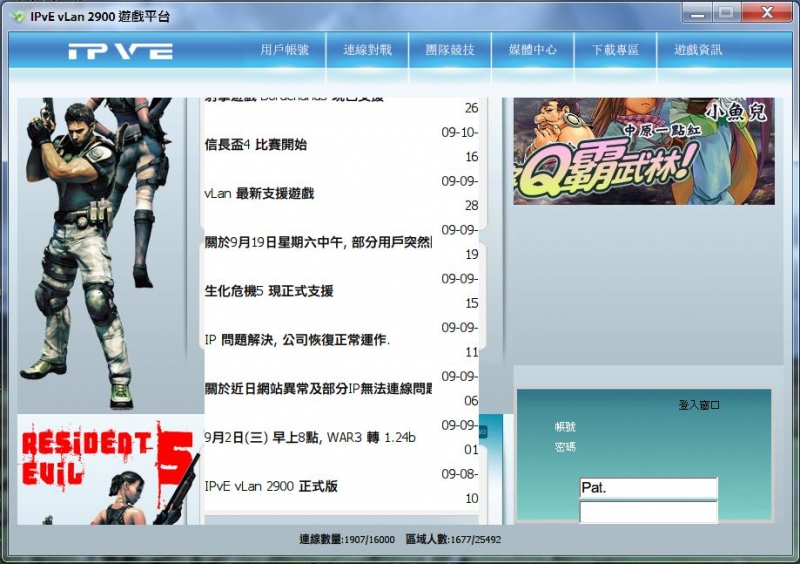Open news about 9月19日星期六中午 user issue
Screen dimensions: 800x564
coord(318,242)
